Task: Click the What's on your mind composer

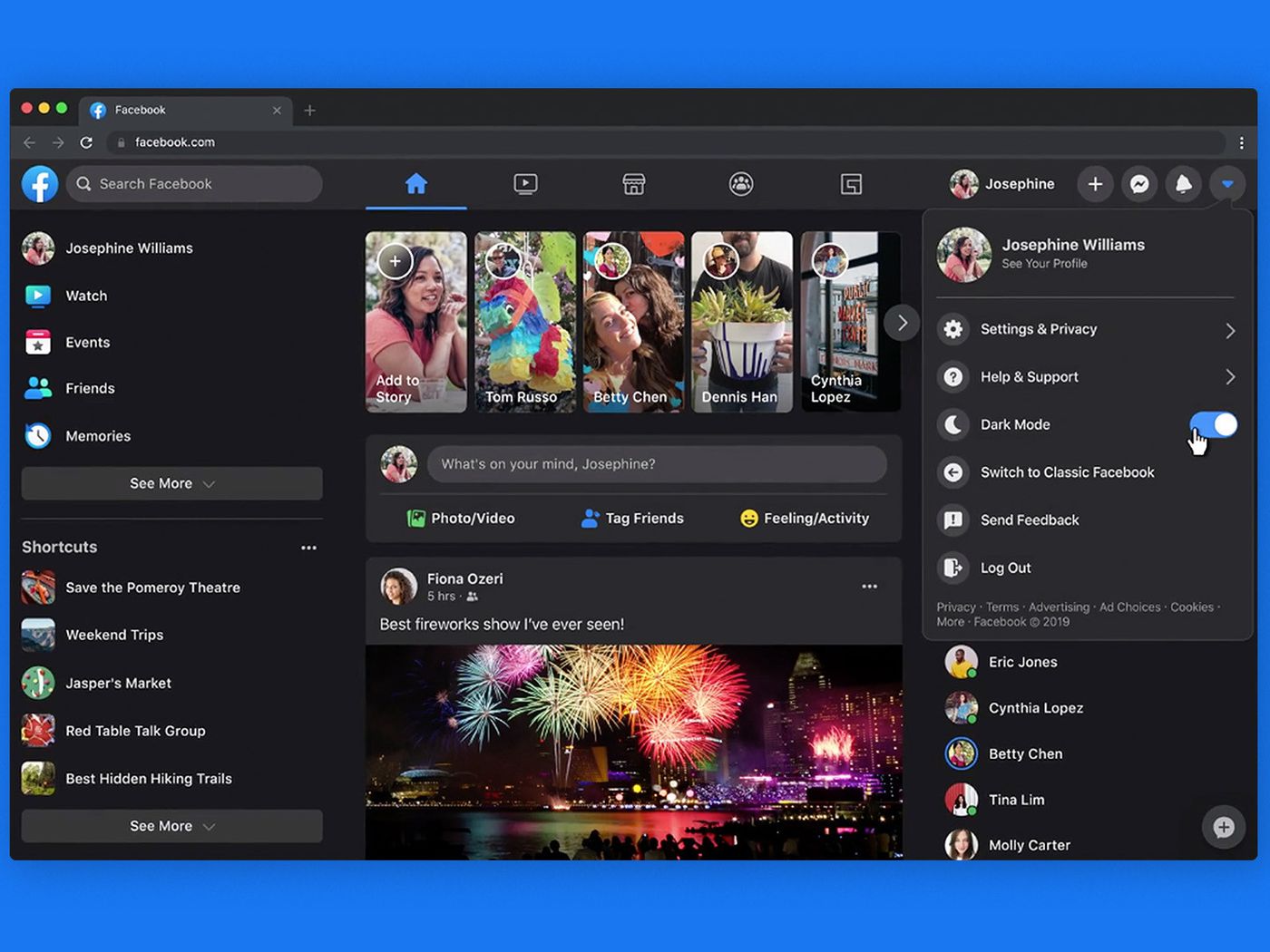Action: 657,464
